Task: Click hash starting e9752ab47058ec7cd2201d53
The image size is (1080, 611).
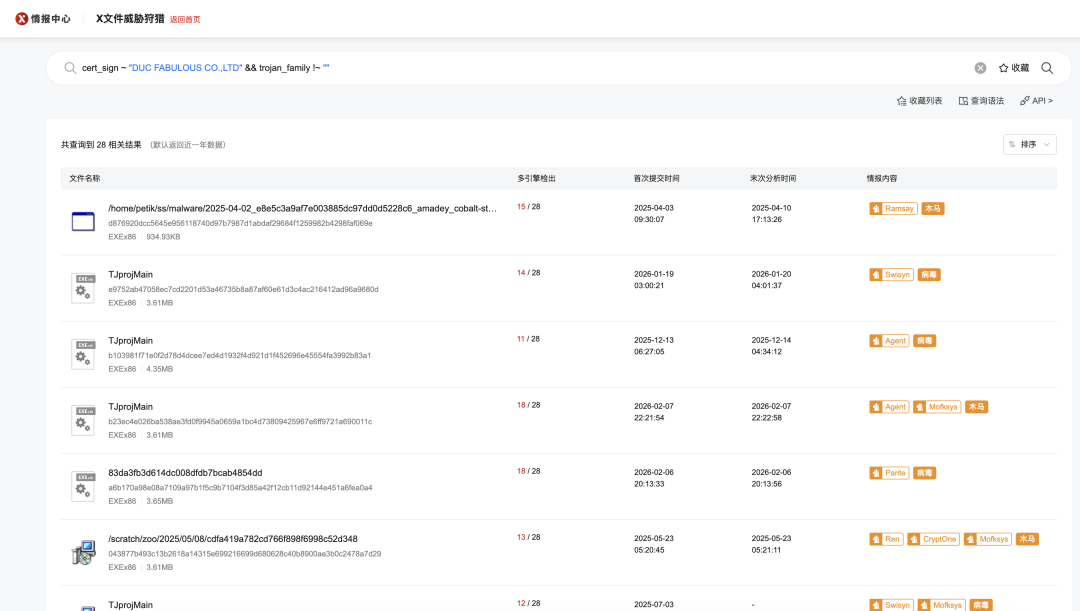Action: pyautogui.click(x=243, y=289)
